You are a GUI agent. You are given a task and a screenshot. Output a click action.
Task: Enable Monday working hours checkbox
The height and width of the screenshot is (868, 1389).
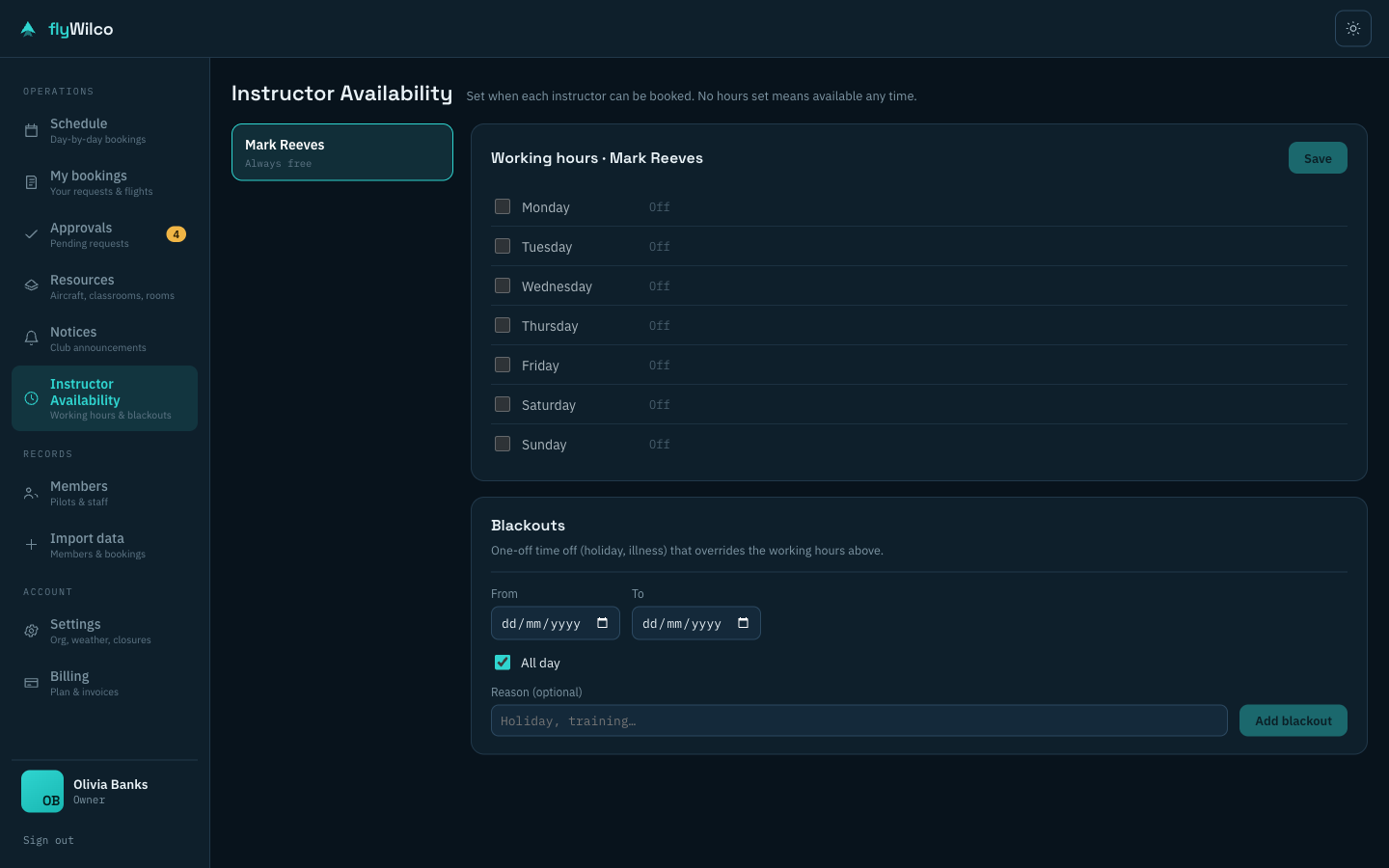point(503,206)
